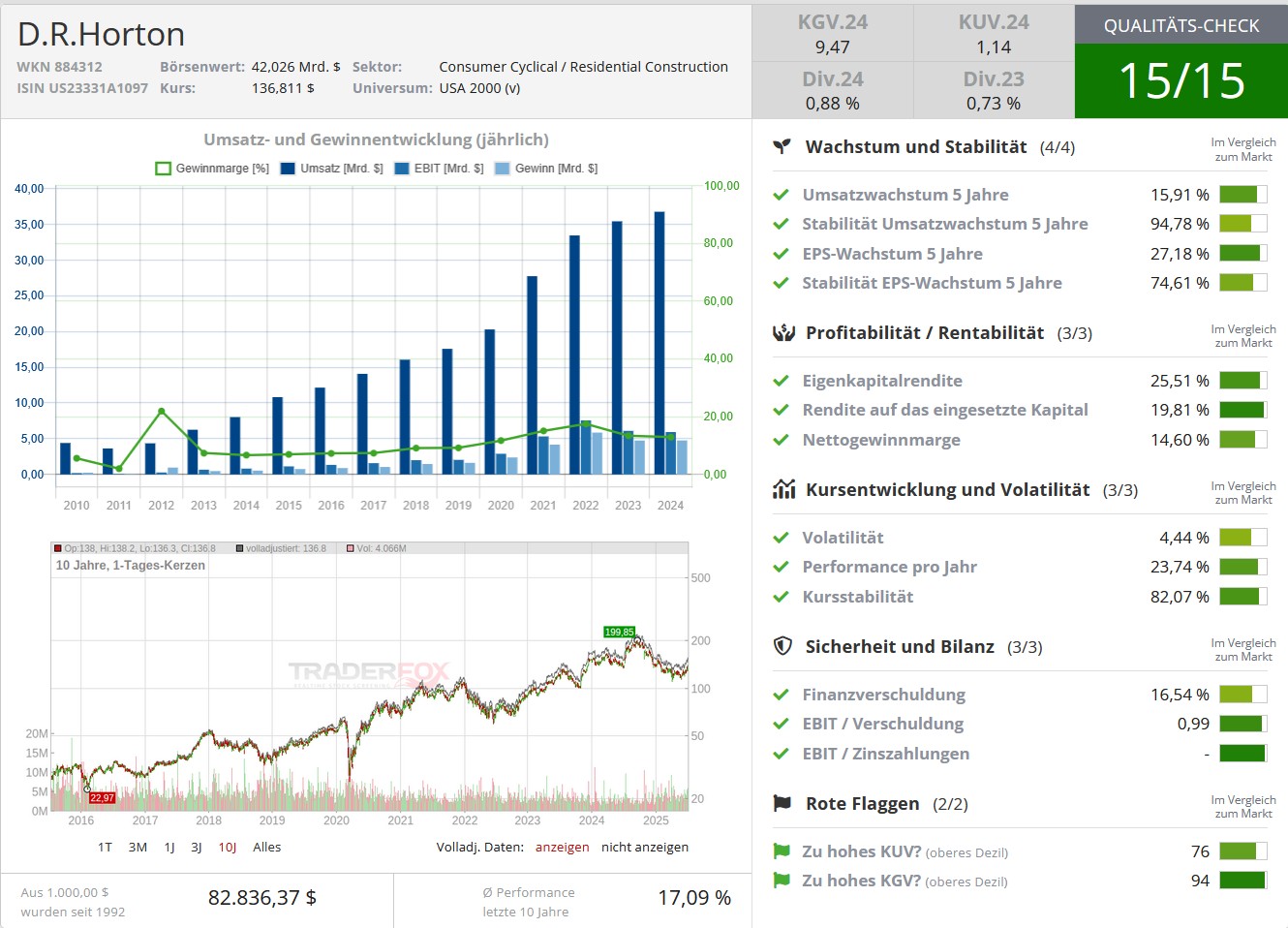Toggle Gewinn [Mrd. $] series in legend

point(546,169)
